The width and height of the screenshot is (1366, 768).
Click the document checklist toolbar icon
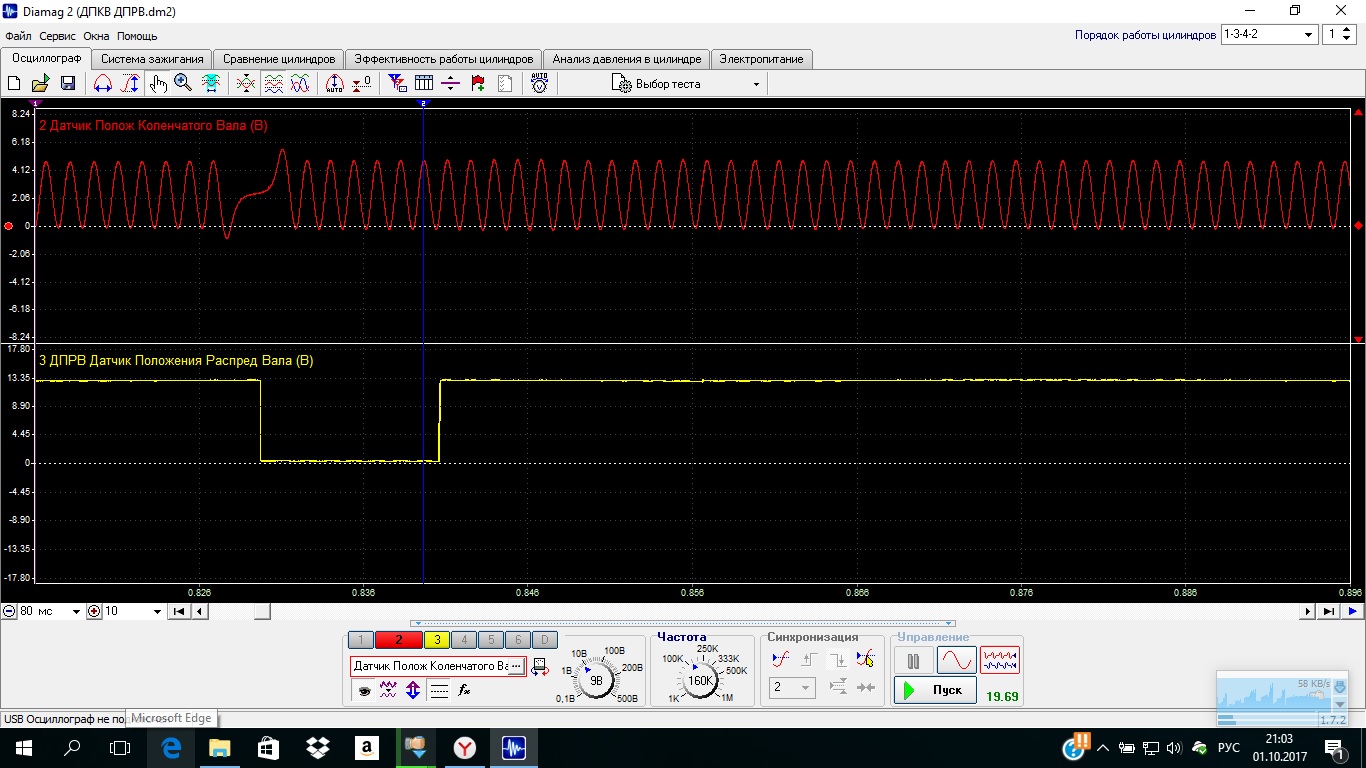point(505,84)
